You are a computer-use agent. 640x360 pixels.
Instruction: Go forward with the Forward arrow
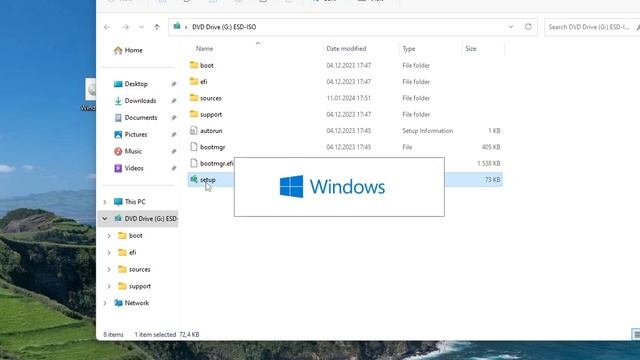point(125,27)
